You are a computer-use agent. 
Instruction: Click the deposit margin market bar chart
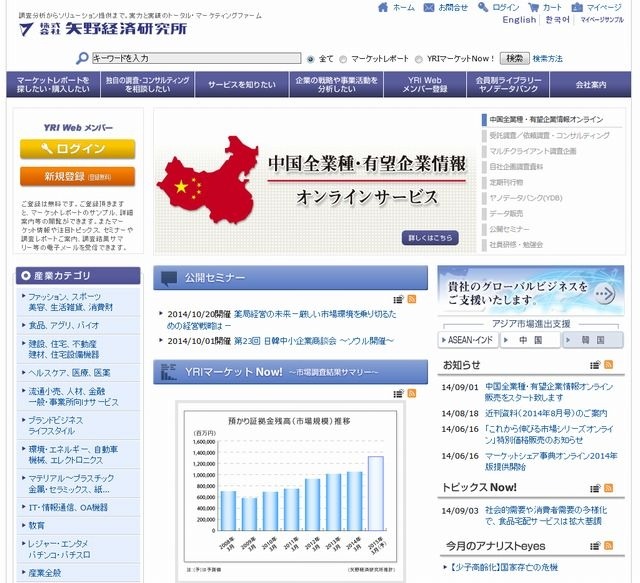click(290, 488)
